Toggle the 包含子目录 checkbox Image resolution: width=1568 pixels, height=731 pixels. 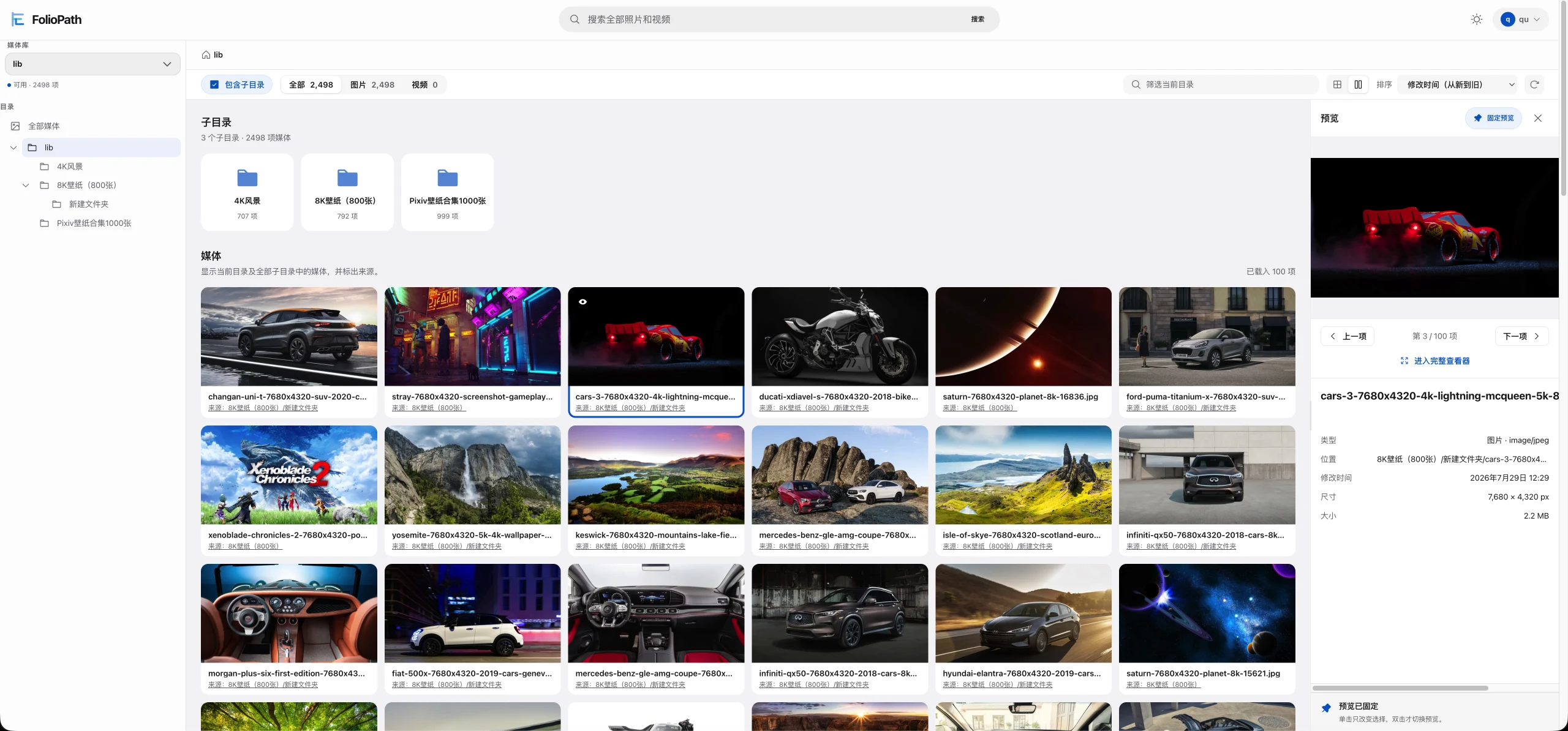214,84
